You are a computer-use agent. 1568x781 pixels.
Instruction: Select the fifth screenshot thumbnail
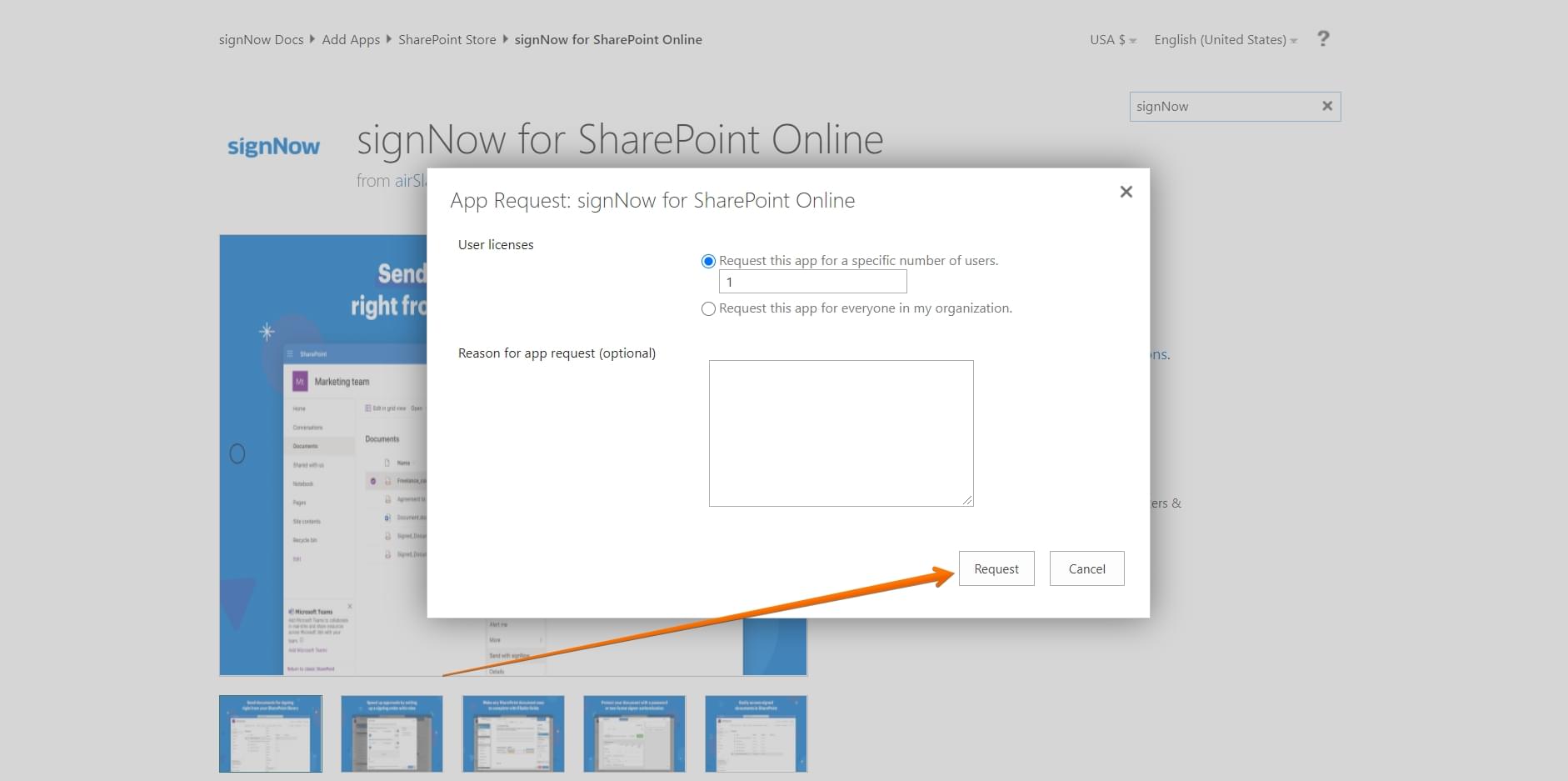pyautogui.click(x=757, y=733)
